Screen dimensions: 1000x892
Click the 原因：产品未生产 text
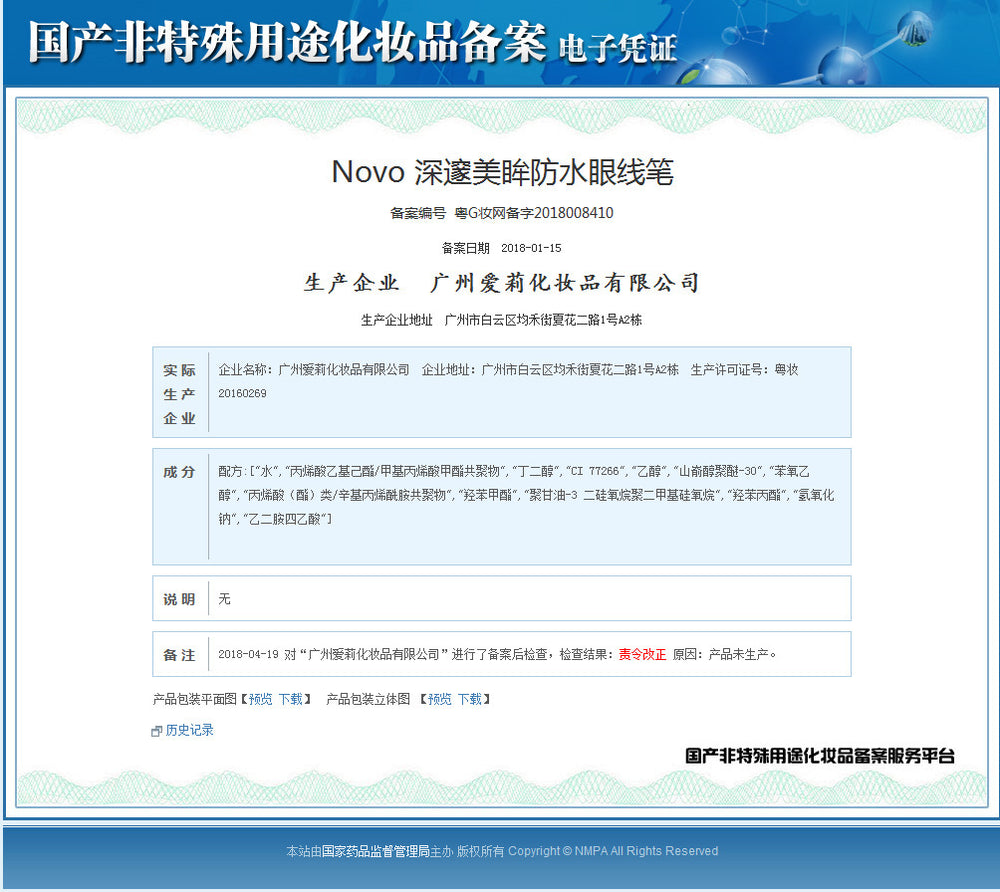[724, 654]
